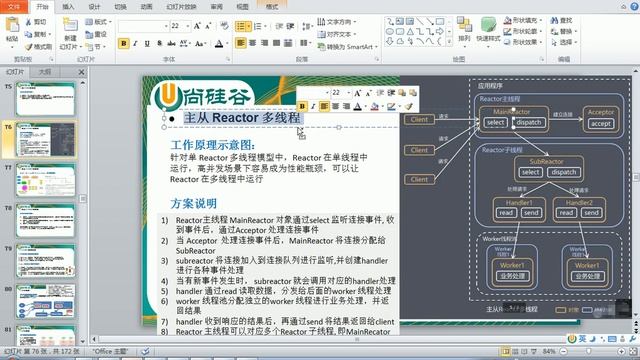Image resolution: width=640 pixels, height=360 pixels.
Task: Click Cut (剪切) in clipboard group
Action: point(36,22)
